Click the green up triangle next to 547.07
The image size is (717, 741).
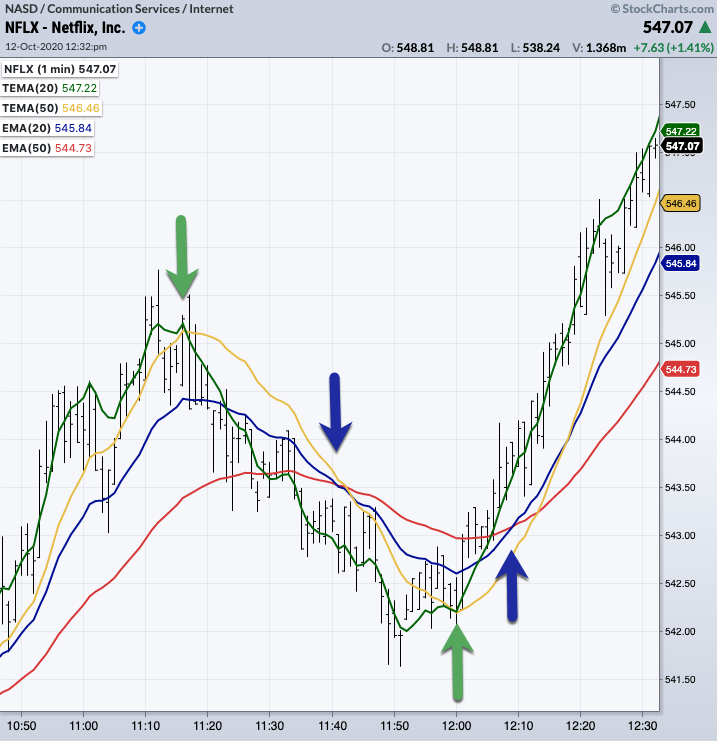click(705, 27)
